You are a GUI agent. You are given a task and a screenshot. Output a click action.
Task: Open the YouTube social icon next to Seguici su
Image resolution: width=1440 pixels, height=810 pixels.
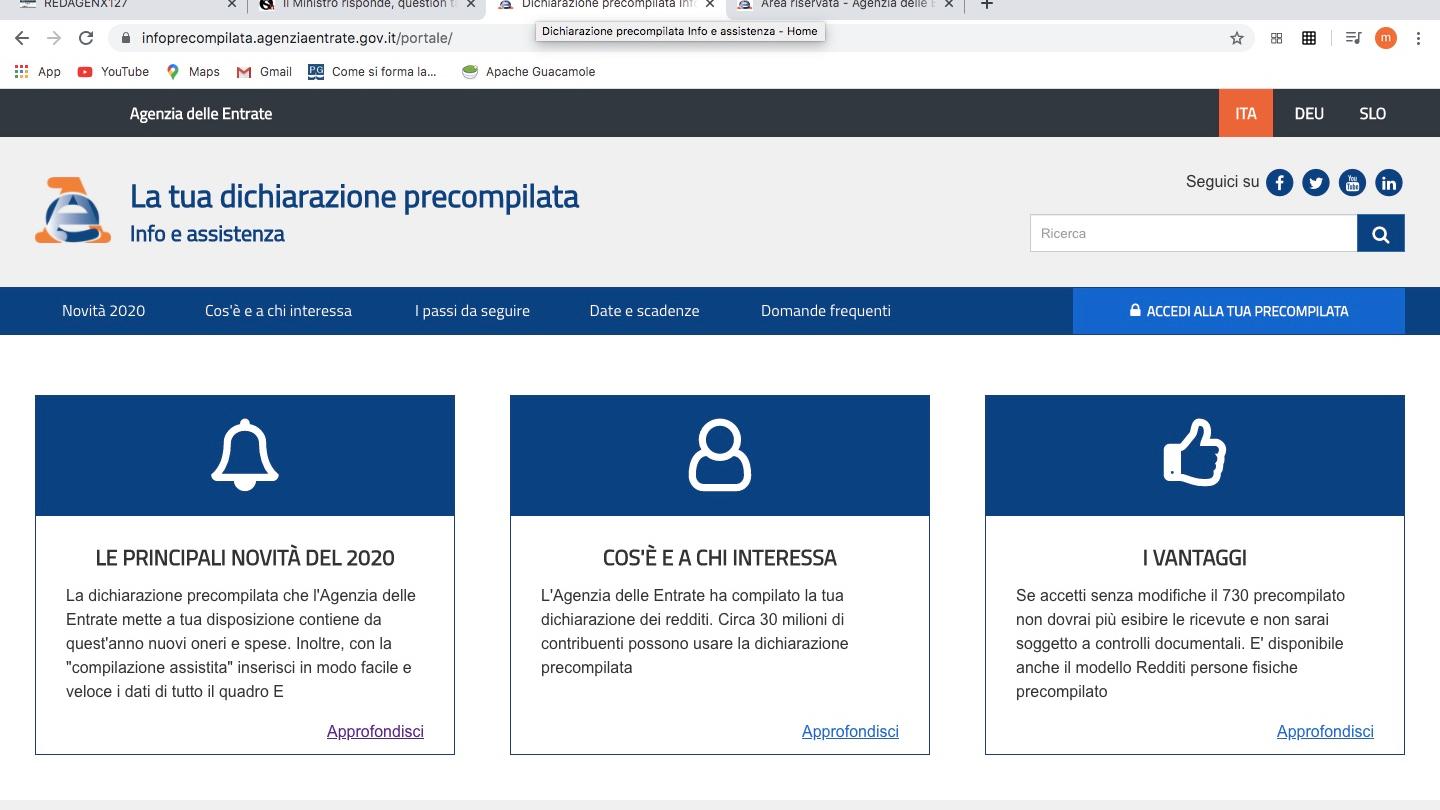[x=1352, y=182]
